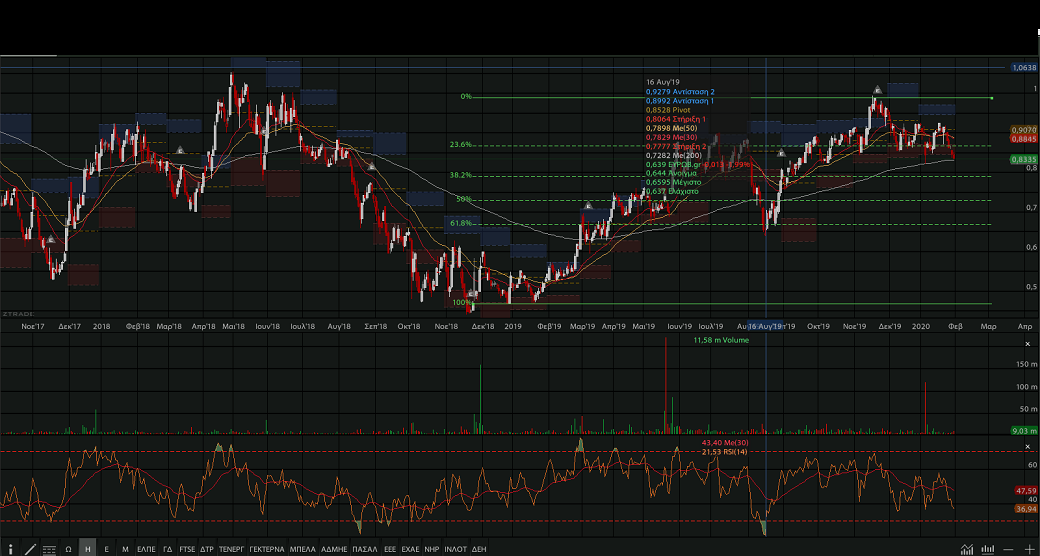Click the info icon in bottom toolbar
Screen dimensions: 1040x556
coord(9,549)
